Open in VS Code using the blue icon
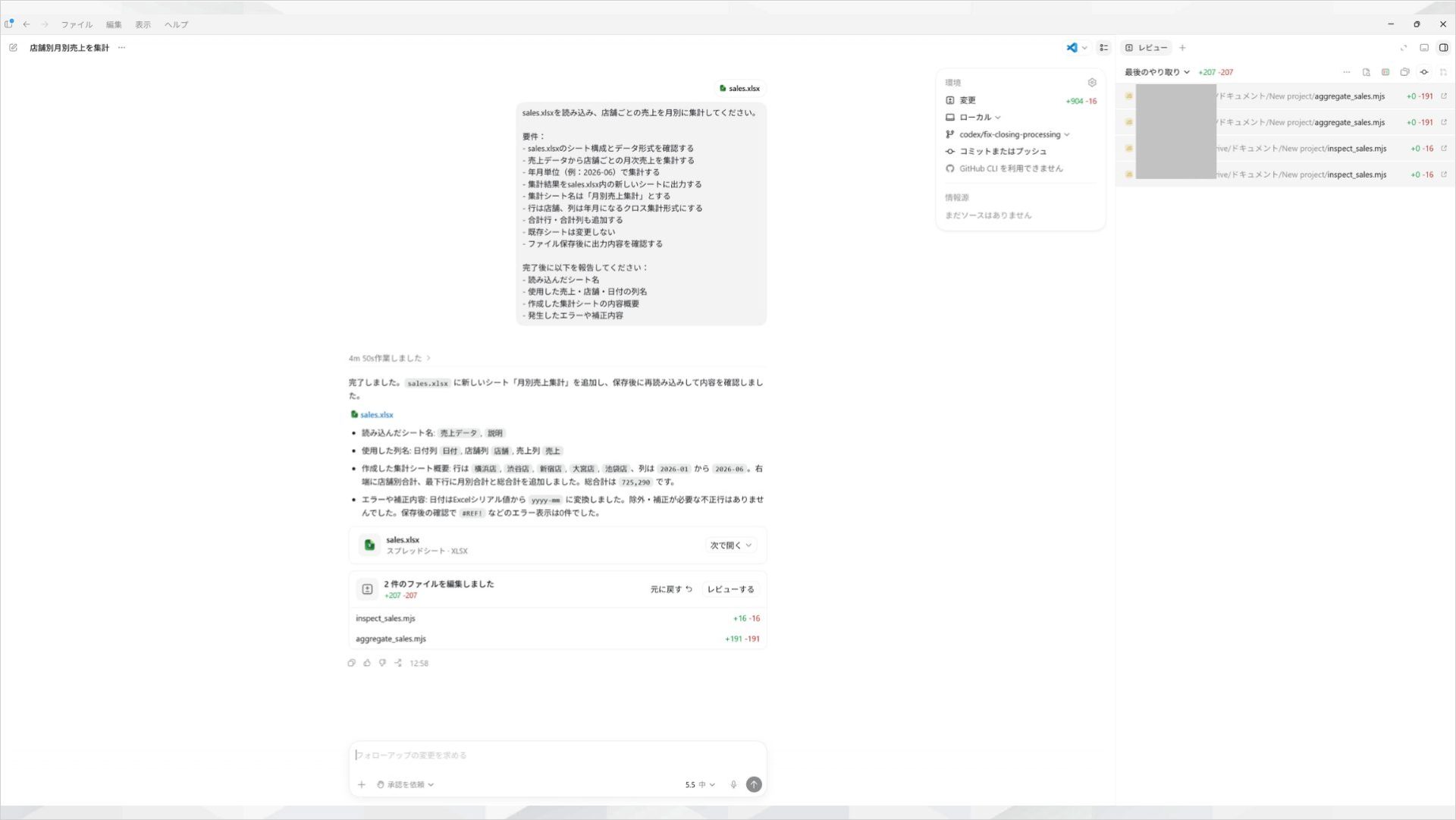 [x=1072, y=48]
